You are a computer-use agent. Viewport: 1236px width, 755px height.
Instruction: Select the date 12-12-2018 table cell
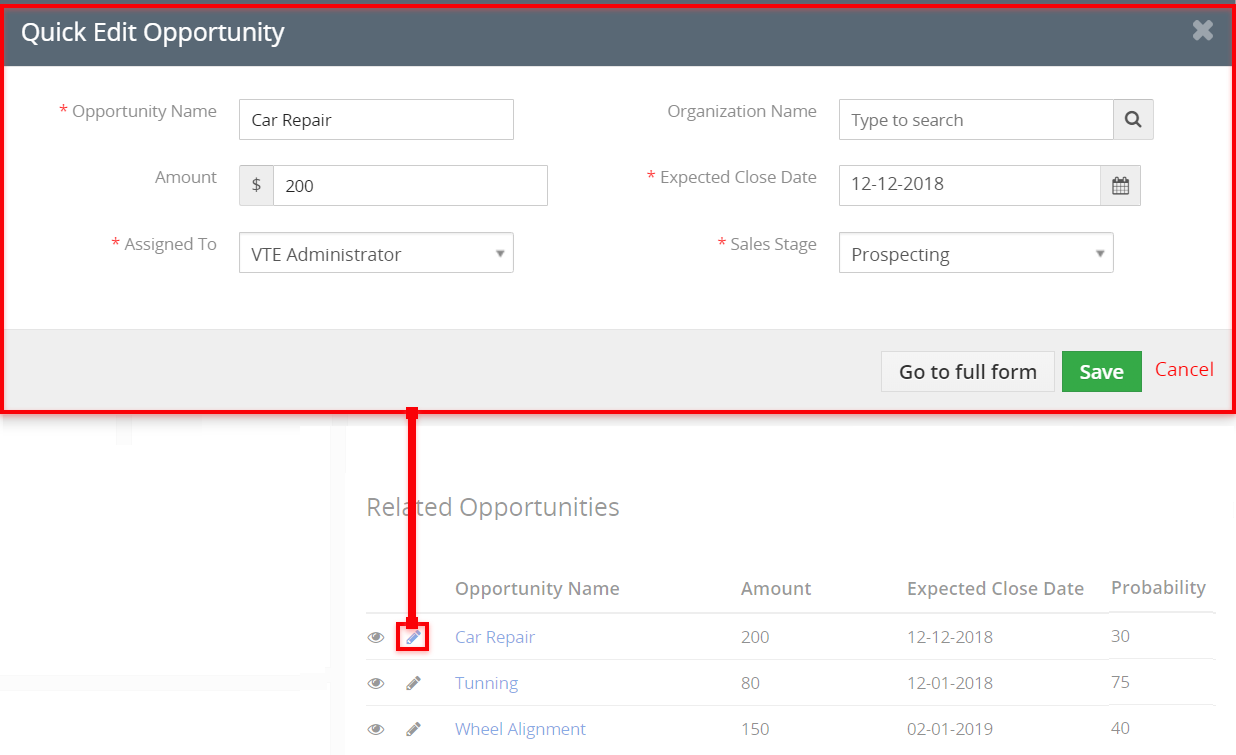tap(950, 637)
